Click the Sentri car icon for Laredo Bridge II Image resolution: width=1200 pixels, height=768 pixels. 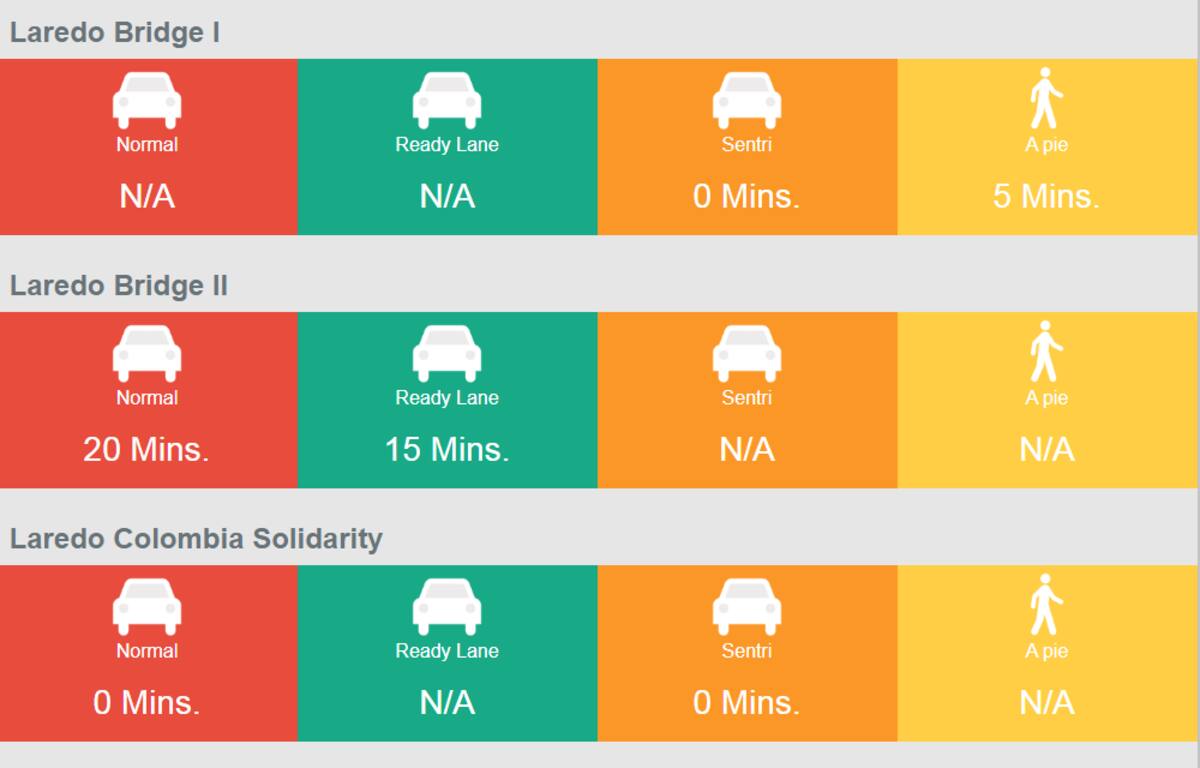coord(747,353)
